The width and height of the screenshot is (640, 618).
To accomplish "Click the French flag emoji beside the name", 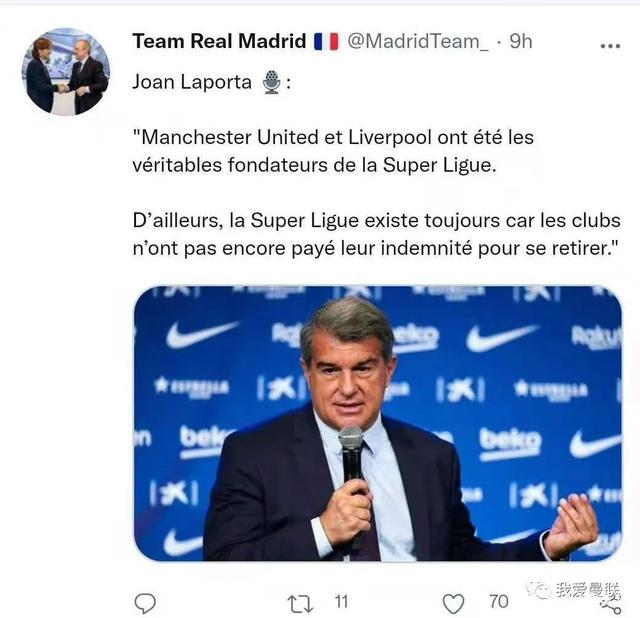I will pos(326,41).
